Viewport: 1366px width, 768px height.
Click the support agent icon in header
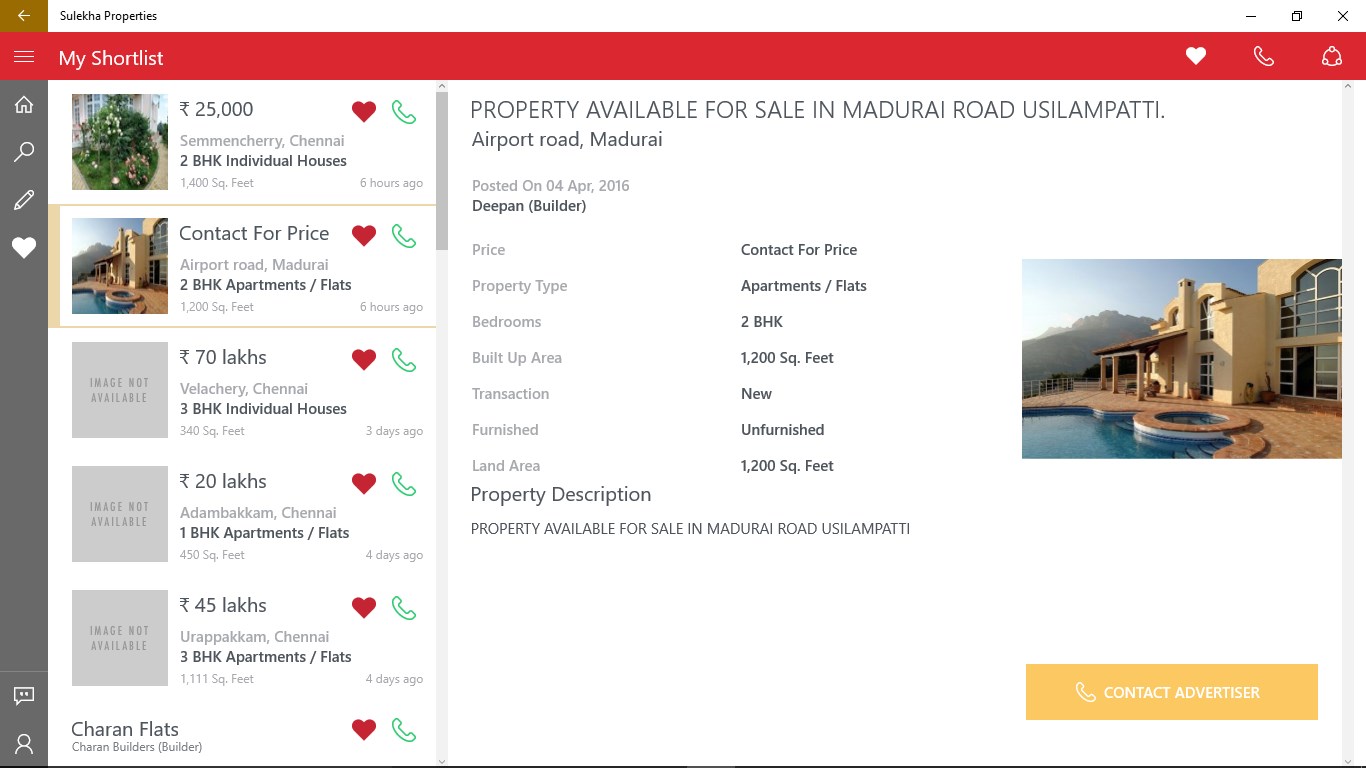pyautogui.click(x=1332, y=57)
